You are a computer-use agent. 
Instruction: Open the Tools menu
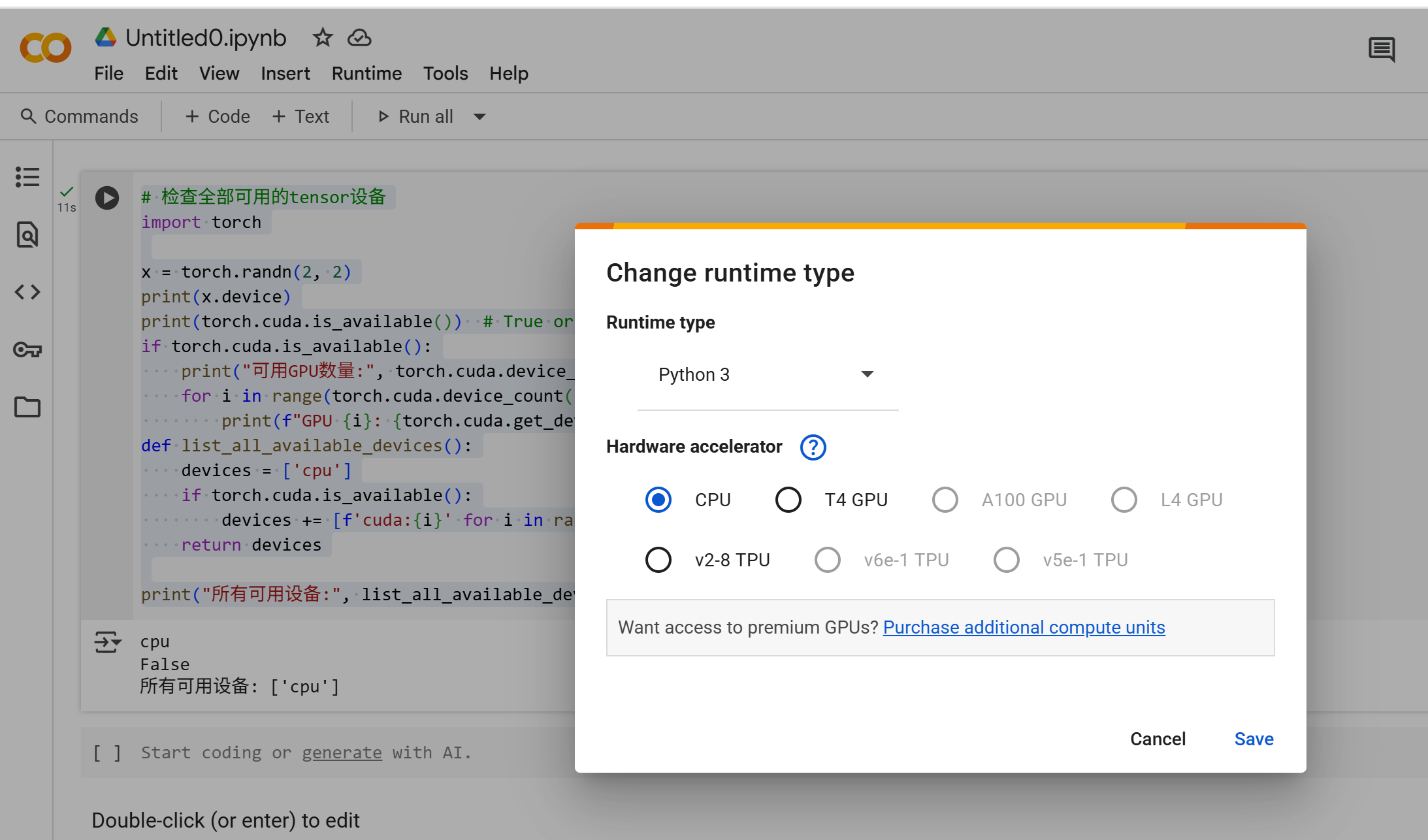(446, 73)
